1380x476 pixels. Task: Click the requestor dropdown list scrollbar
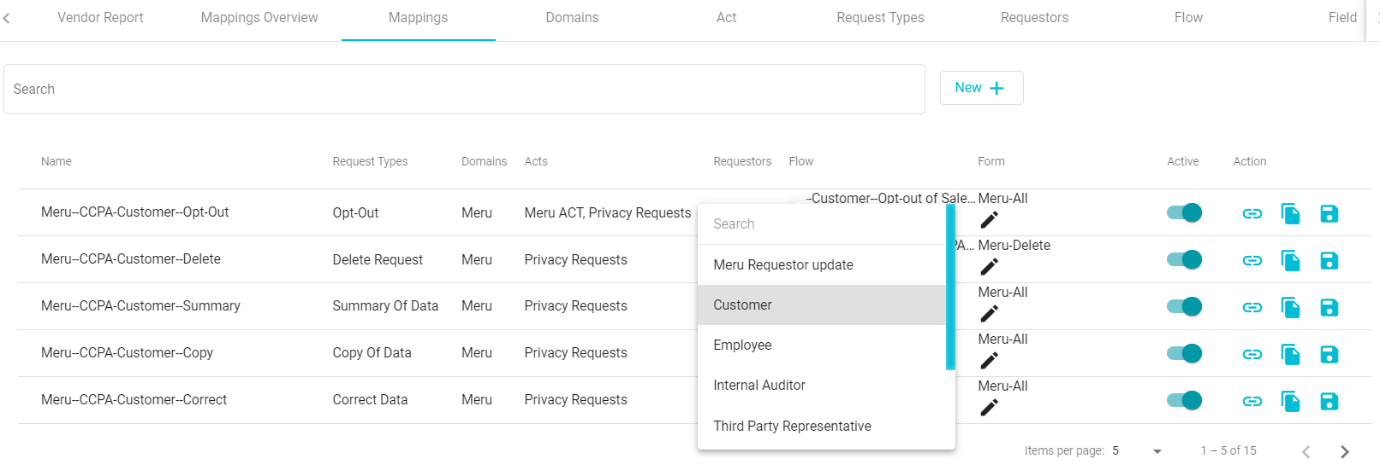click(950, 288)
